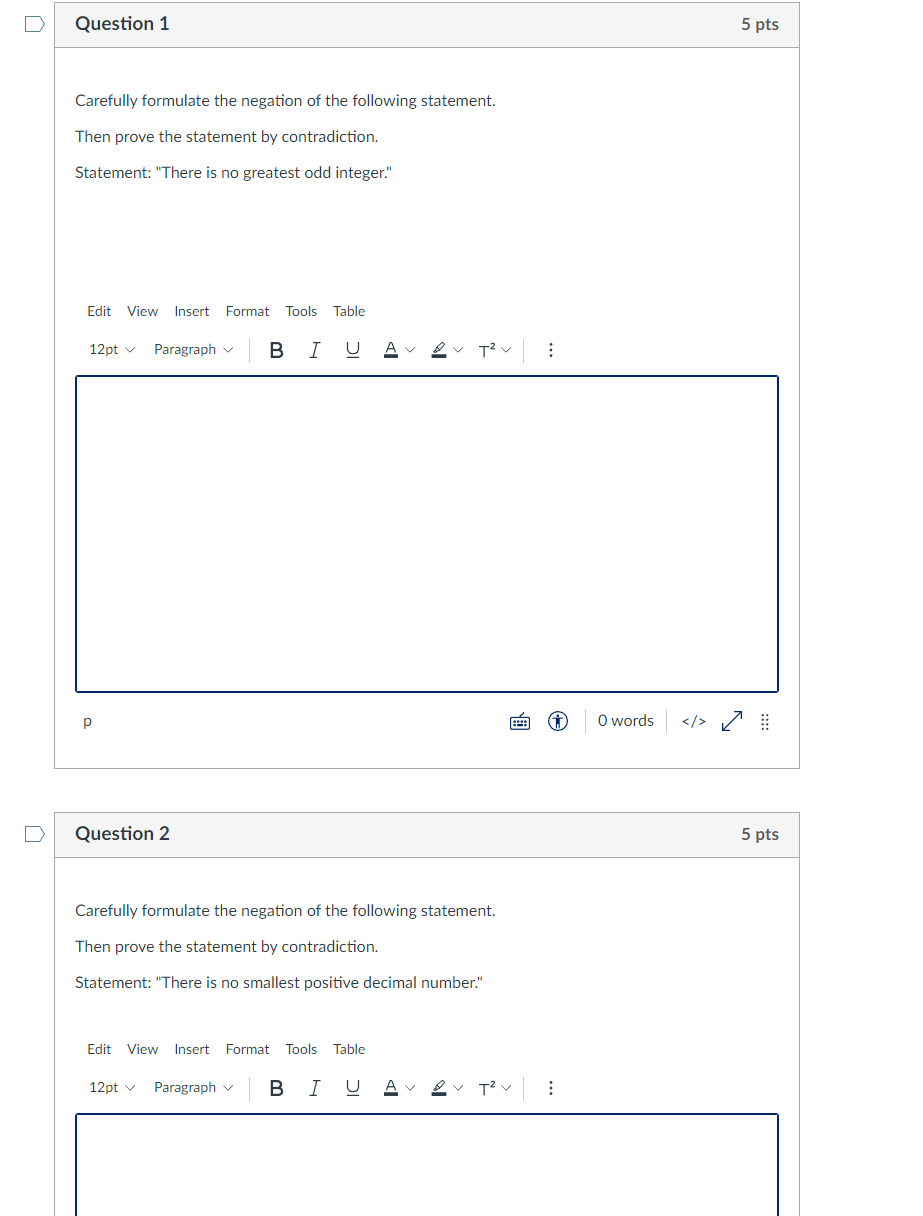923x1216 pixels.
Task: Expand the superscript options arrow in Question 2
Action: pos(506,1088)
